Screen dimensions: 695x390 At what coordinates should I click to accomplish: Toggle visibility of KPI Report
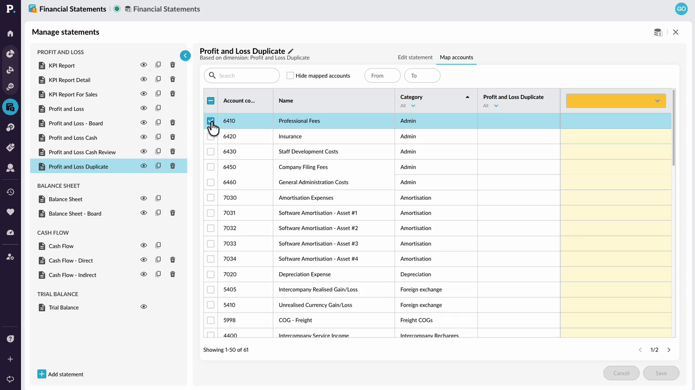coord(144,65)
